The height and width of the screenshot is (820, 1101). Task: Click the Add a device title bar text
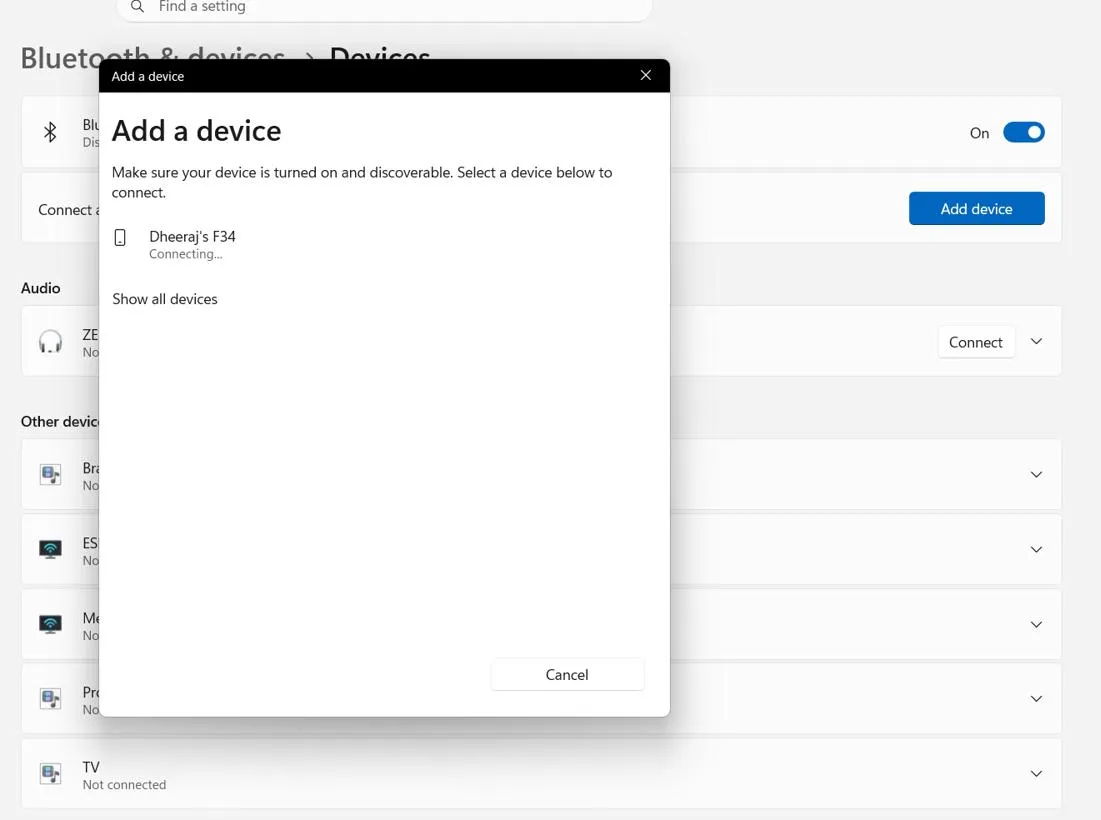[147, 77]
